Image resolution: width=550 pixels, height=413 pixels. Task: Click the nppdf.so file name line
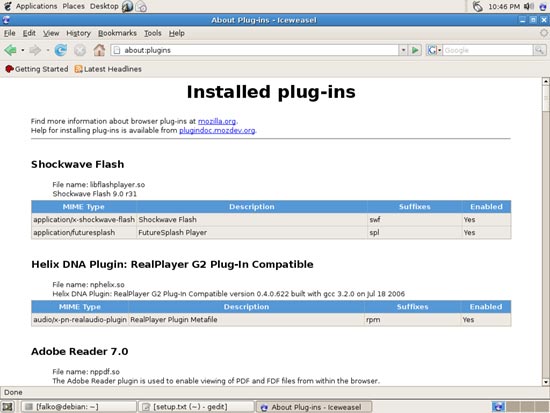coord(86,372)
